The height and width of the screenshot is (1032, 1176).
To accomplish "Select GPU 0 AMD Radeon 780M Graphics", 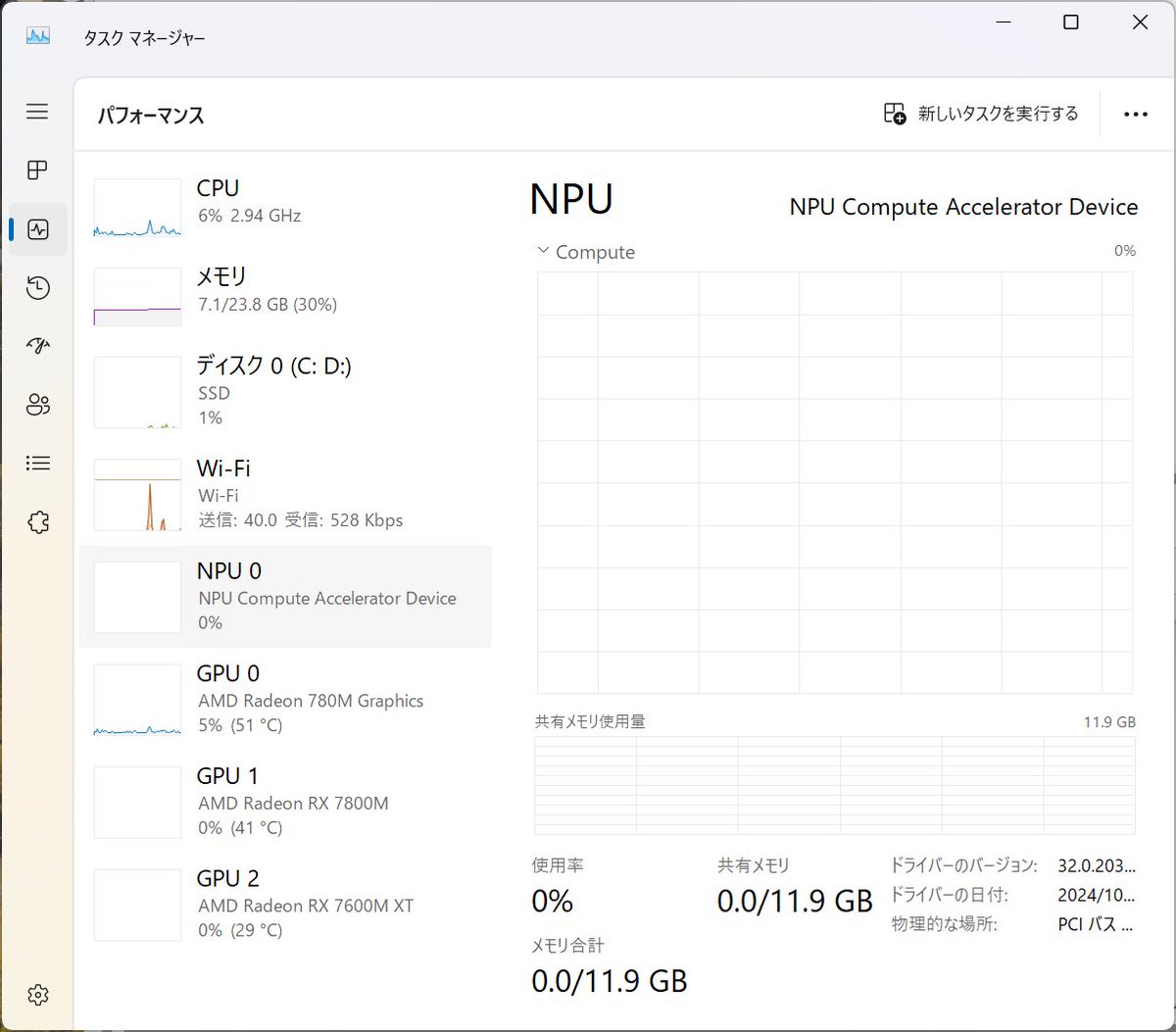I will pos(284,699).
